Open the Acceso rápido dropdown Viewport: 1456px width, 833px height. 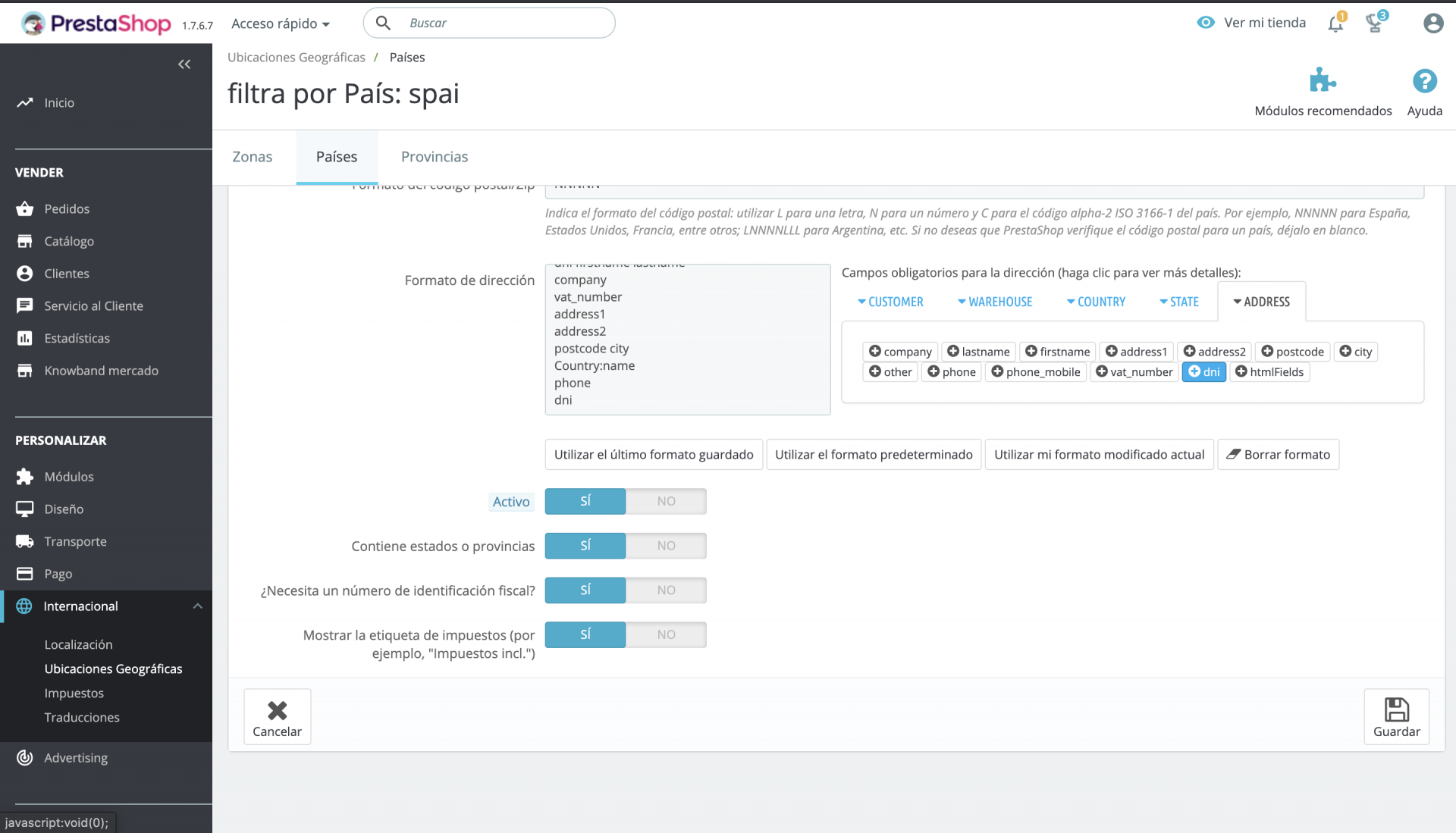(281, 23)
